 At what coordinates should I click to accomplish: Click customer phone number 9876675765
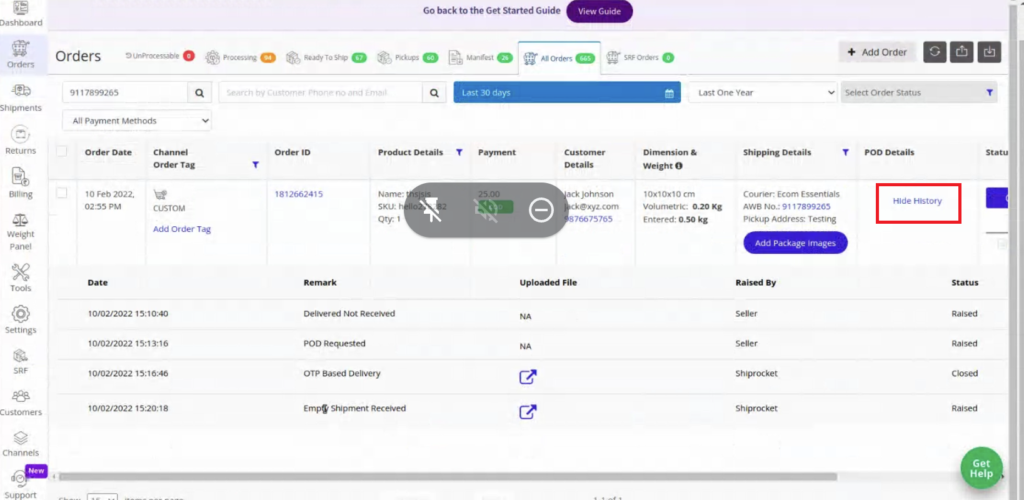(x=588, y=219)
